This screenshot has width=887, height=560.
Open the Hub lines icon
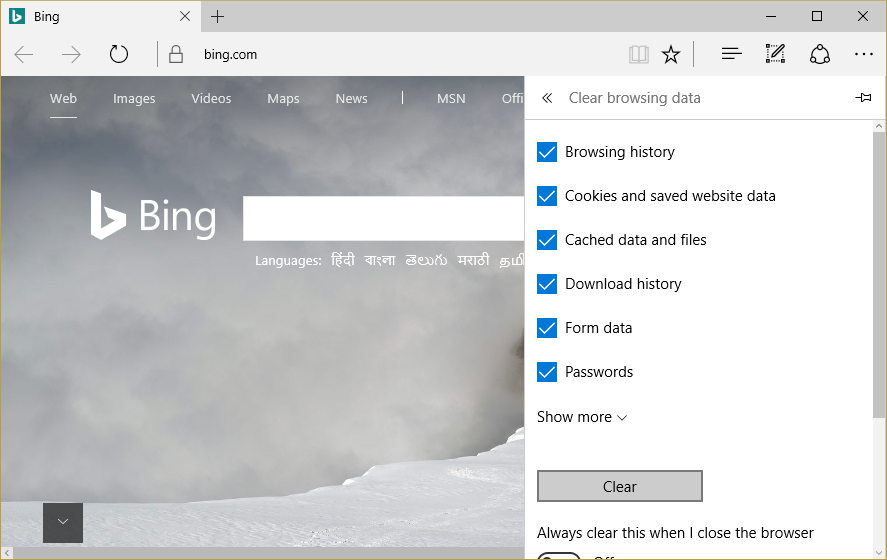pyautogui.click(x=731, y=54)
